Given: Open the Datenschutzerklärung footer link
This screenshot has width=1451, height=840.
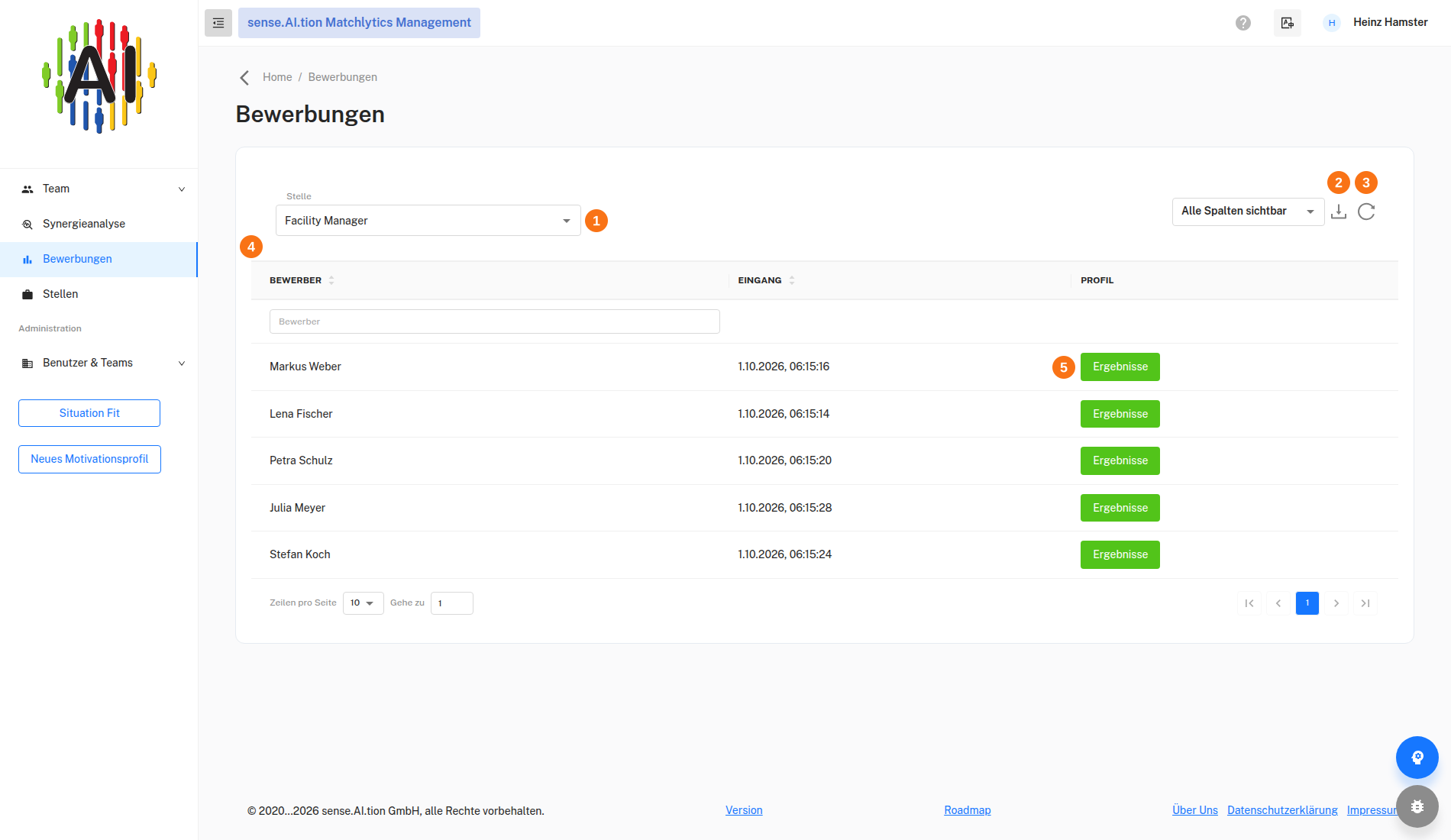Looking at the screenshot, I should (x=1282, y=810).
